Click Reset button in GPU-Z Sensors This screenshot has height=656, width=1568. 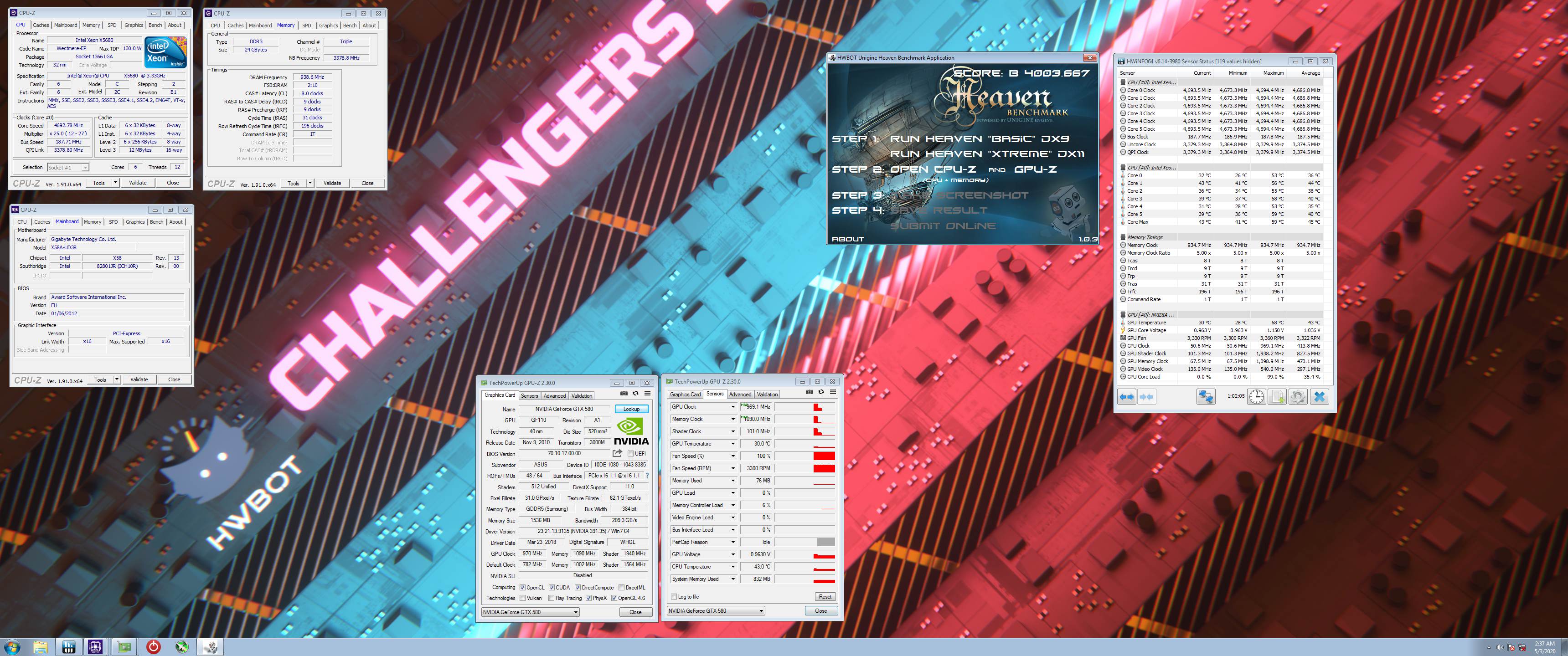[825, 596]
